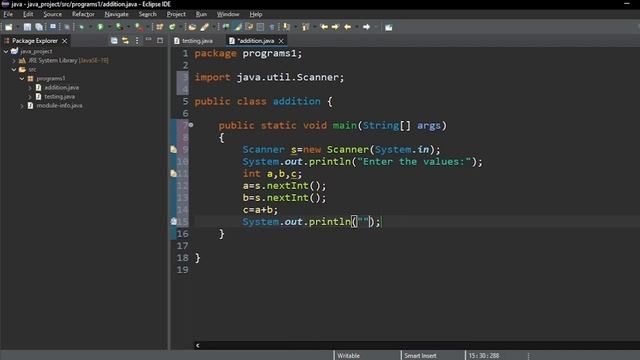Viewport: 640px width, 360px height.
Task: Click the Pin Editor icon
Action: 389,27
